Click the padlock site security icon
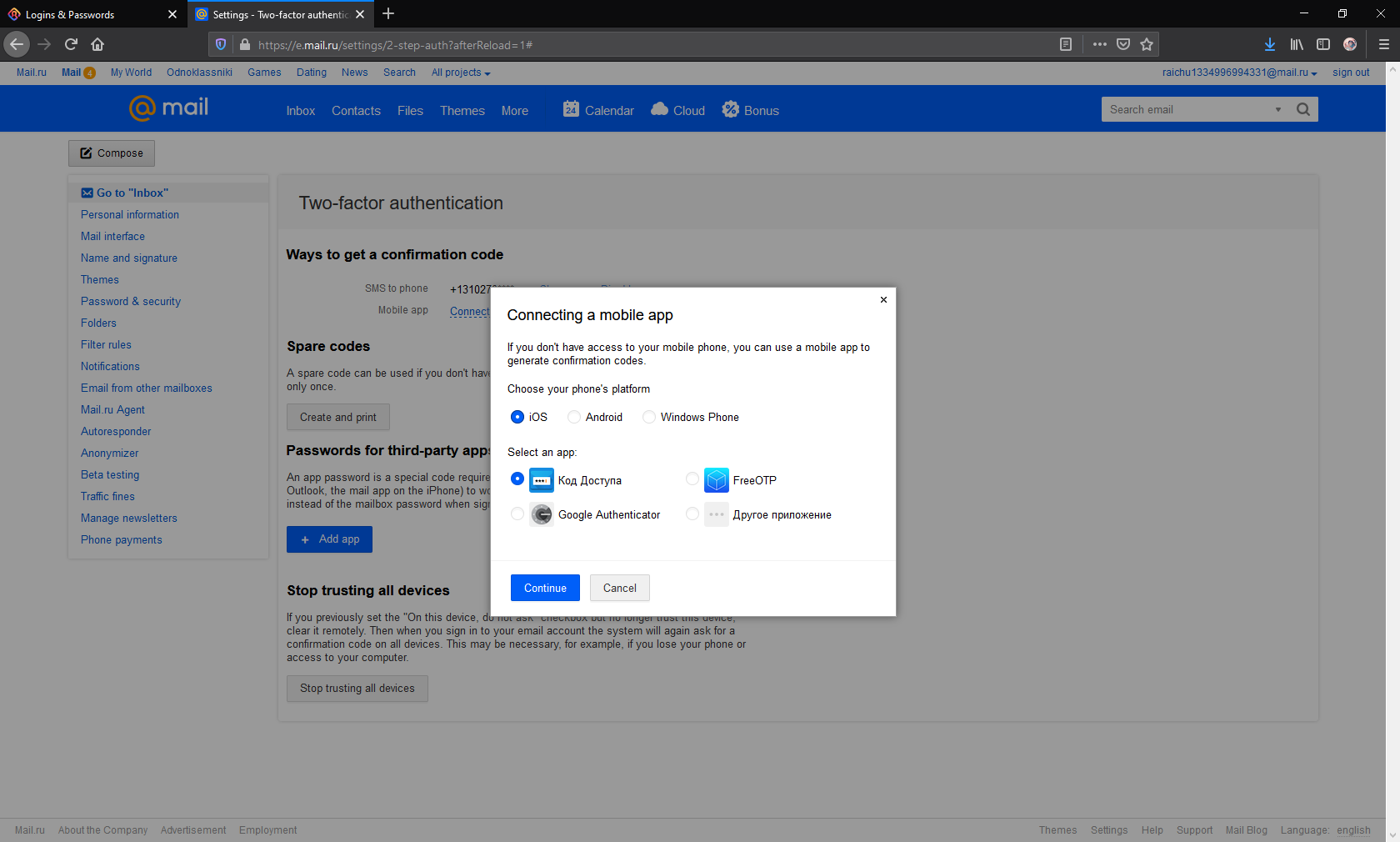Screen dimensions: 1400x842 click(244, 44)
